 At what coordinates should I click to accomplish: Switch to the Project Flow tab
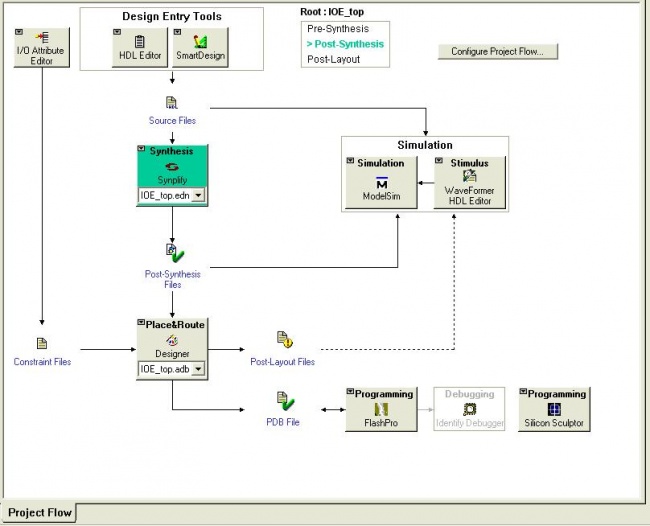pyautogui.click(x=39, y=513)
